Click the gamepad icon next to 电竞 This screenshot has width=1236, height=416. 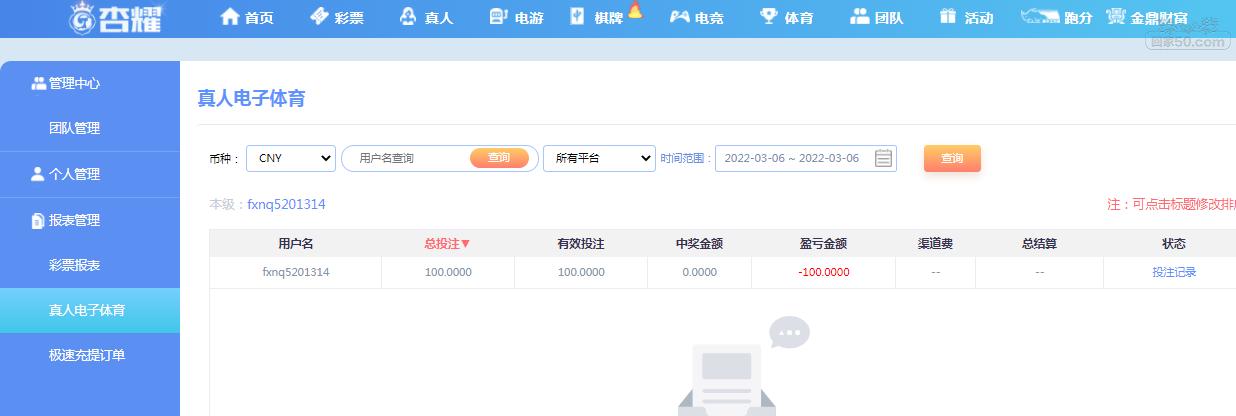pyautogui.click(x=678, y=17)
